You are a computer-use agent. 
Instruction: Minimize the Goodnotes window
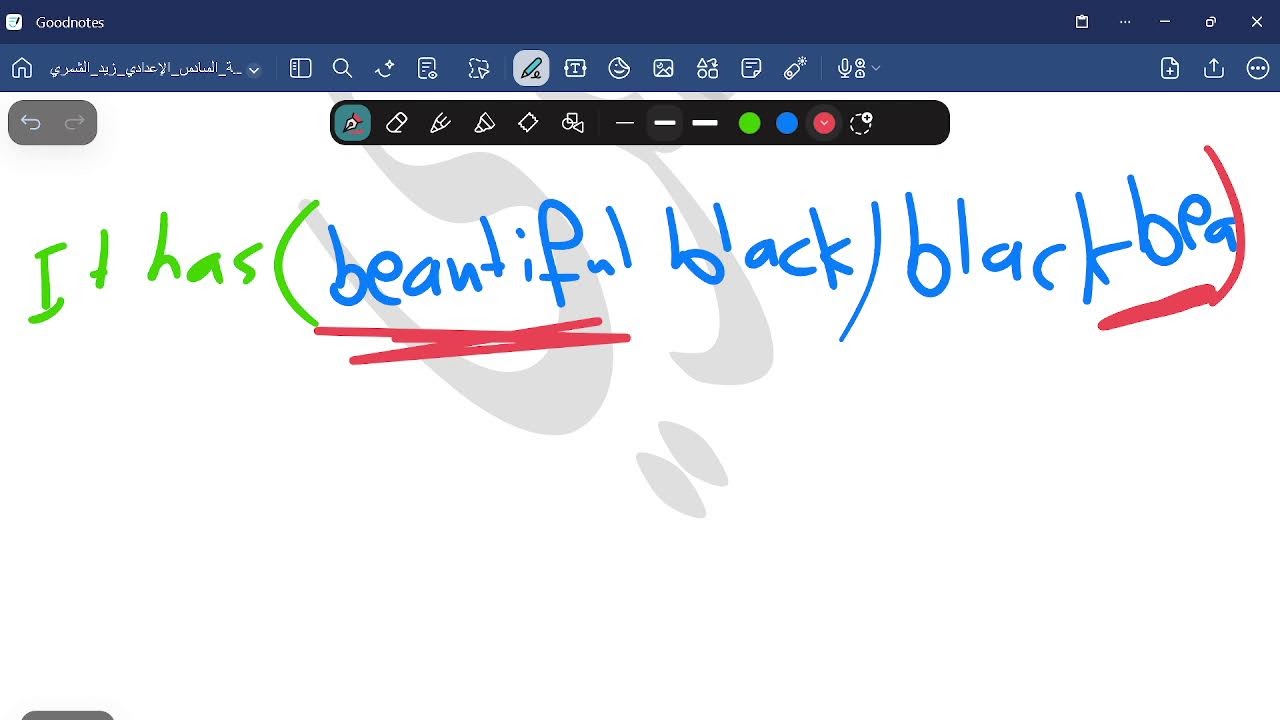1165,22
